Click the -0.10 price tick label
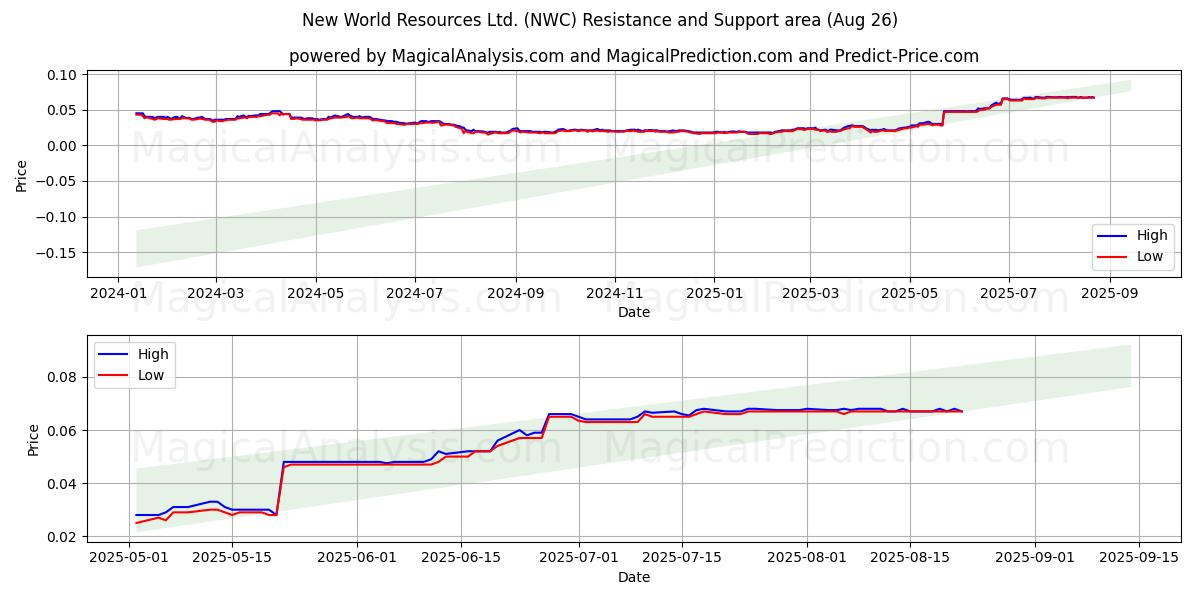This screenshot has width=1200, height=600. [x=58, y=217]
